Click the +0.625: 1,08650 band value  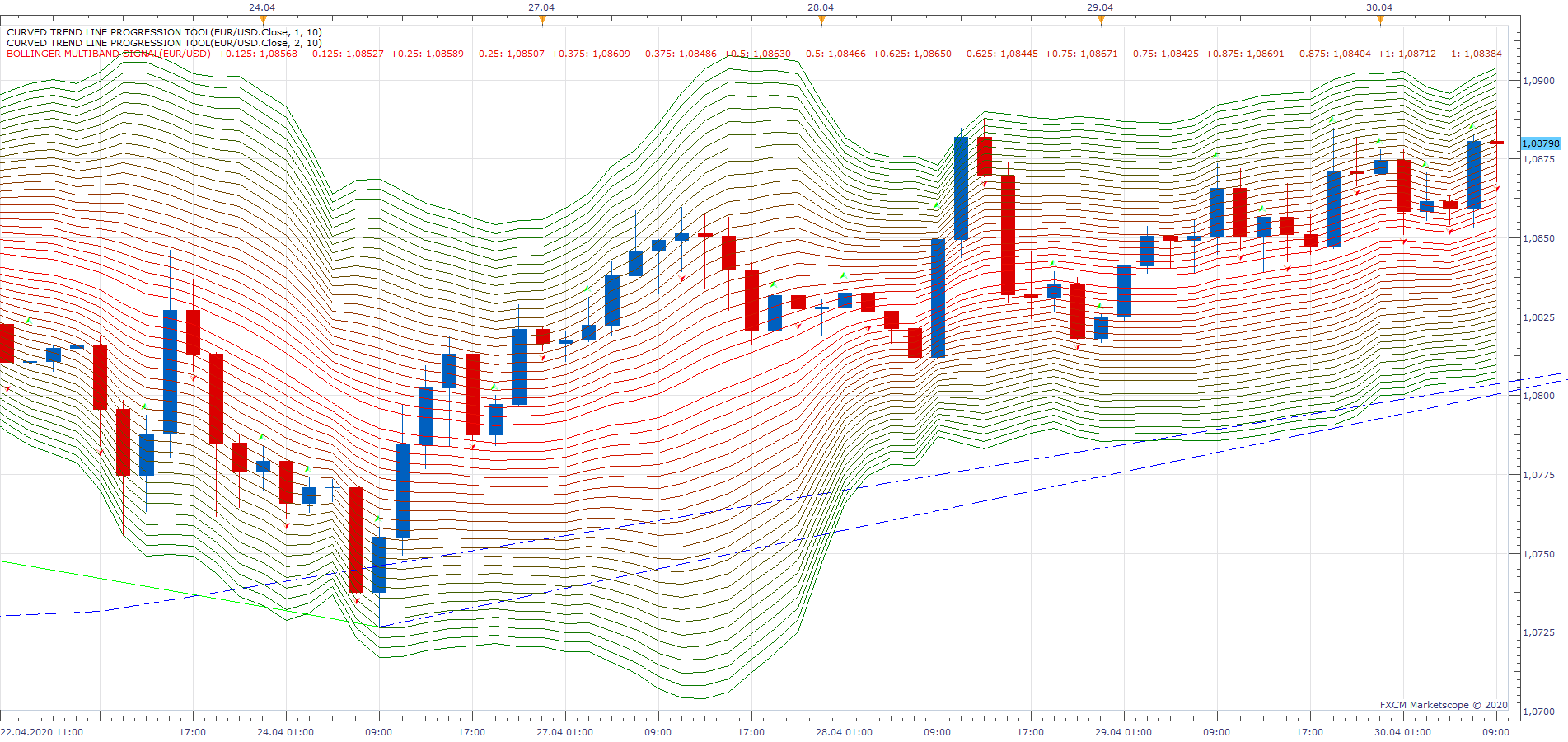click(x=912, y=54)
